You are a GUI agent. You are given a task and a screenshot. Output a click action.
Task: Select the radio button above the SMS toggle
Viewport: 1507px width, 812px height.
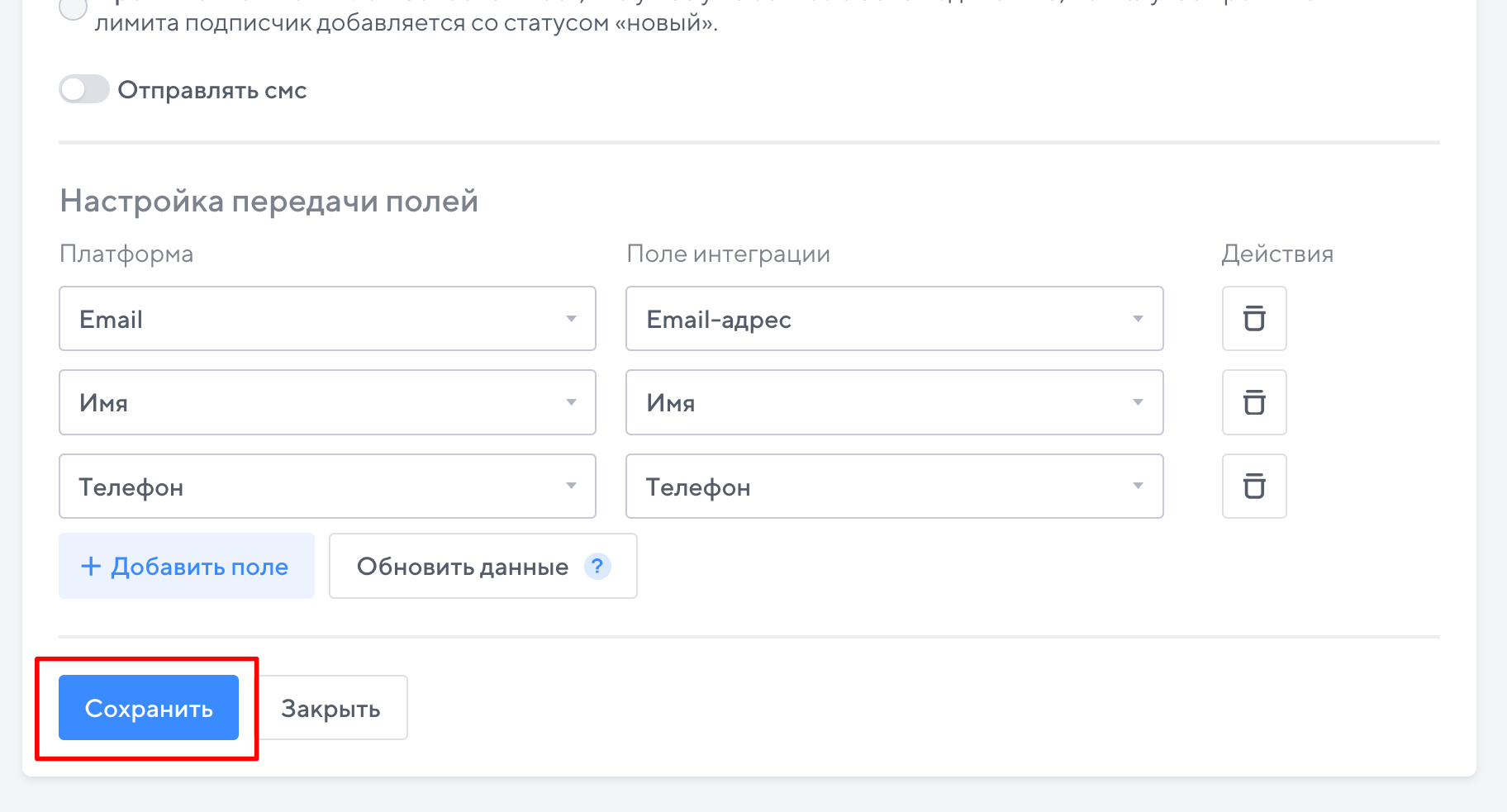(74, 8)
